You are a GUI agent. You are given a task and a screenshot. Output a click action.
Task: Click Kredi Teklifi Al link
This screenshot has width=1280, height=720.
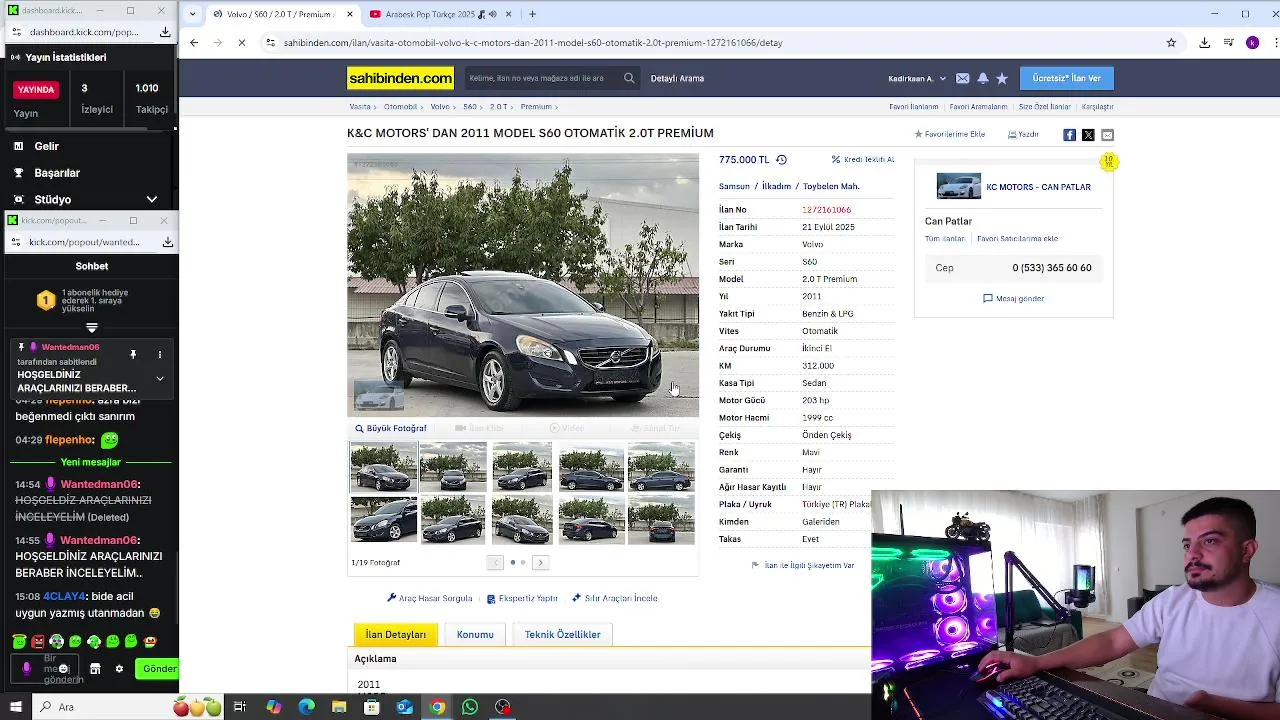[863, 159]
